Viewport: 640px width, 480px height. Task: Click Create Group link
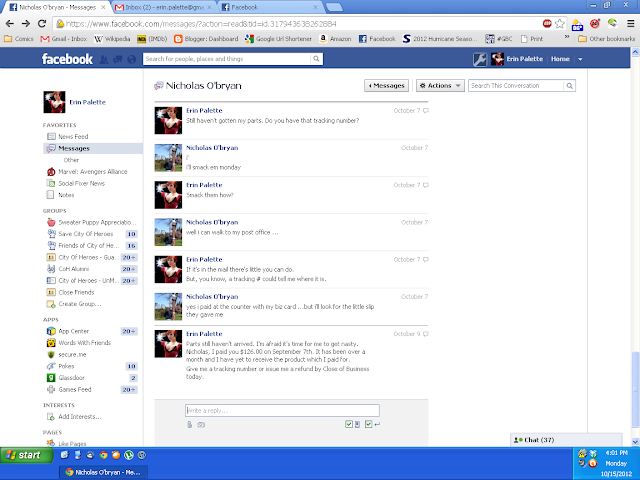pyautogui.click(x=74, y=304)
